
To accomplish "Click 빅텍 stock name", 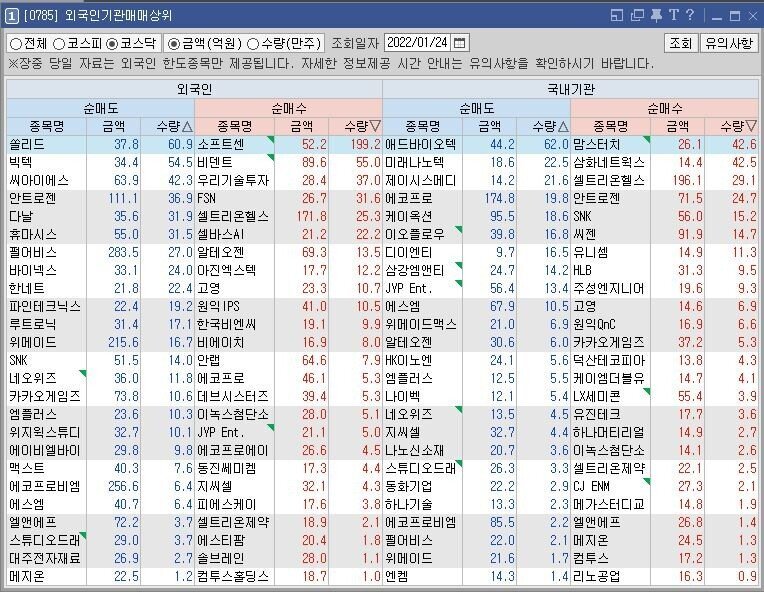I will tap(21, 163).
